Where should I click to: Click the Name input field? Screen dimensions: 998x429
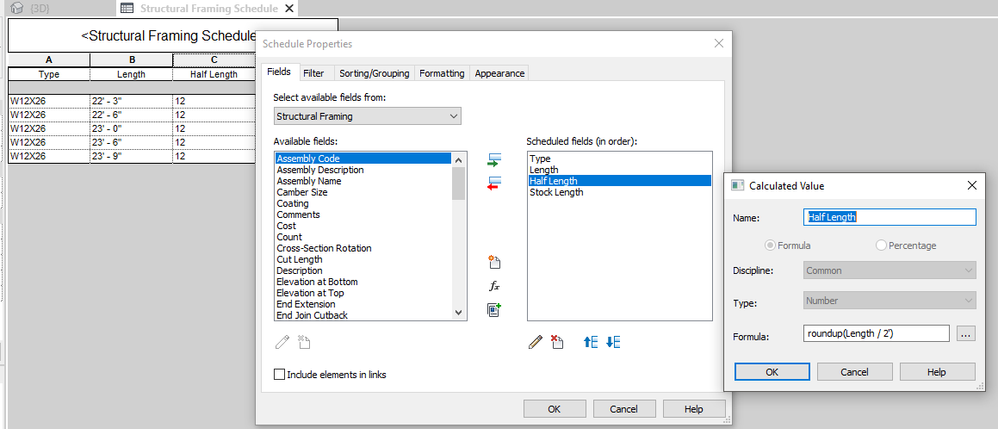889,217
